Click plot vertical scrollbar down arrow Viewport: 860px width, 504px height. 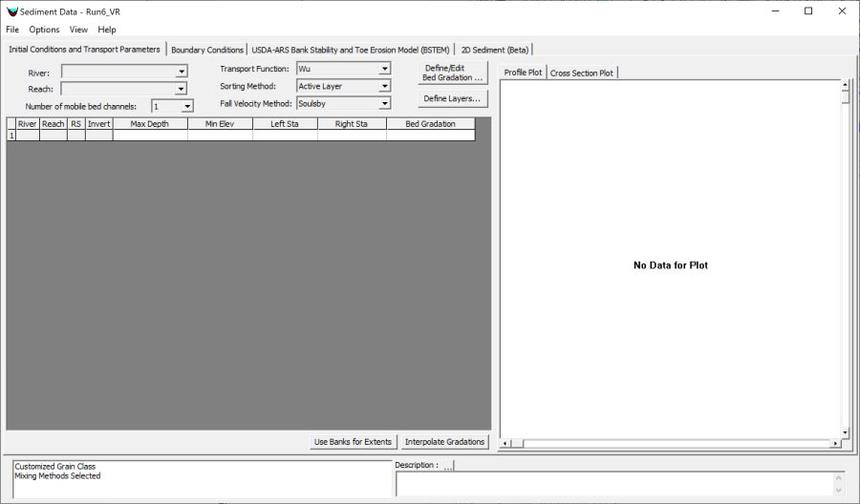[x=845, y=433]
